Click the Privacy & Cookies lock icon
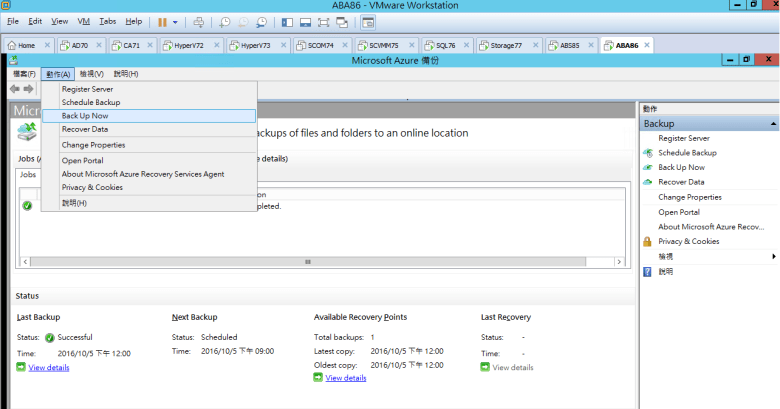The height and width of the screenshot is (409, 780). coord(648,241)
